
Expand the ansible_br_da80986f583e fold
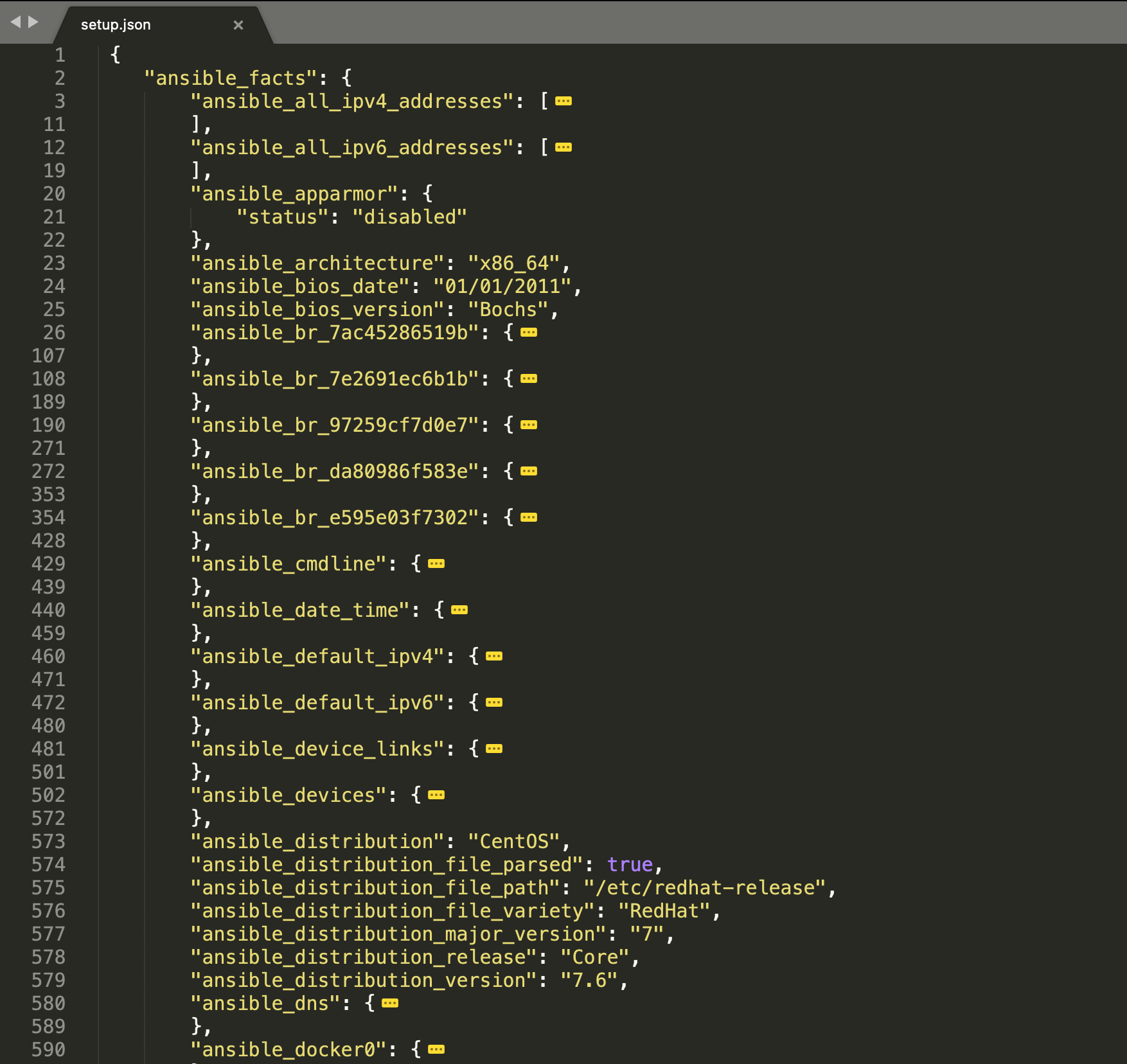click(528, 471)
